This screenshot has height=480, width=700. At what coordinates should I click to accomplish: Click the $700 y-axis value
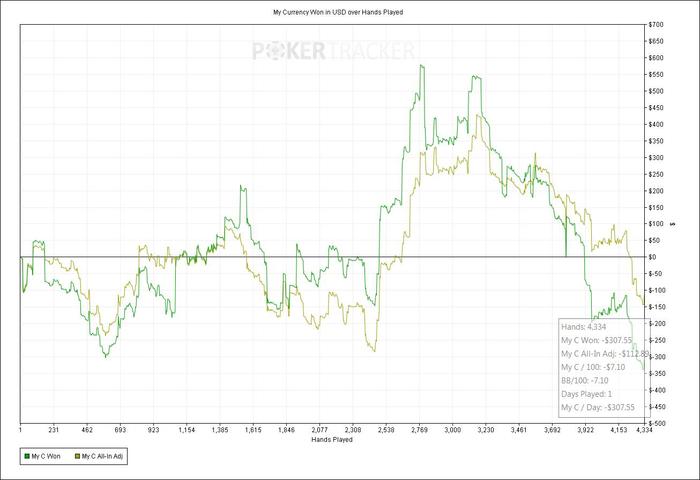click(x=656, y=25)
